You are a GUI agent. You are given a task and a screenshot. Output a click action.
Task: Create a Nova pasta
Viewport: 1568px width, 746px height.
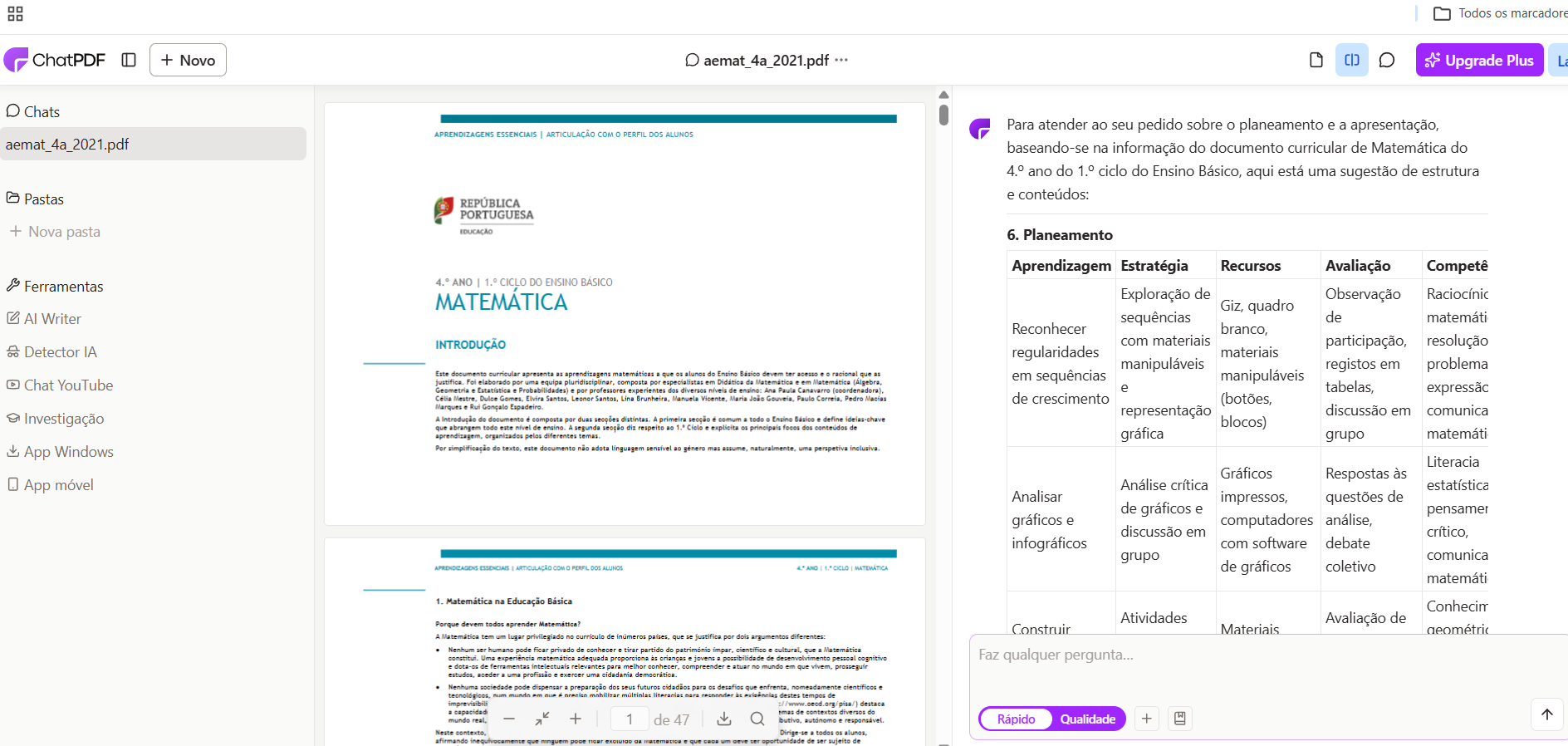[x=56, y=232]
